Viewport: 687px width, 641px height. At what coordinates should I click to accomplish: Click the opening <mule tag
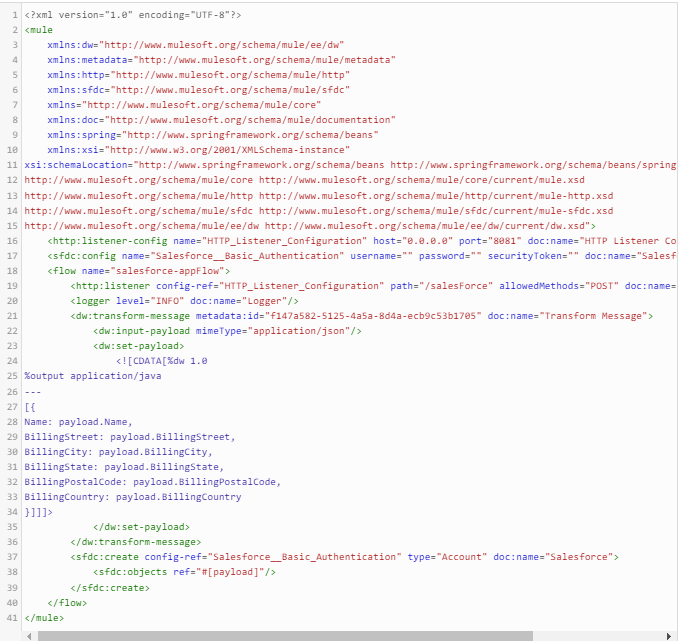pos(39,30)
